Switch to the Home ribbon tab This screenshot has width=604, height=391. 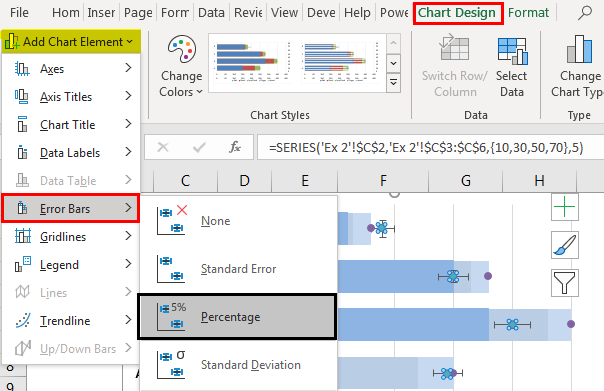click(x=65, y=13)
